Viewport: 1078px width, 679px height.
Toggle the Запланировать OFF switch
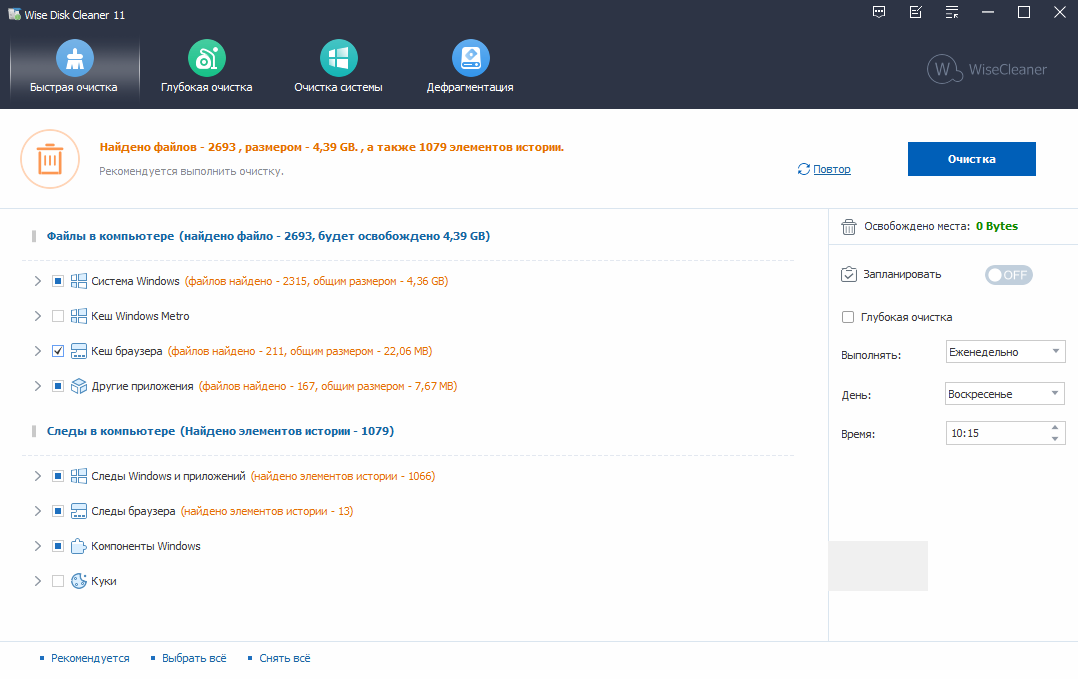point(1009,275)
